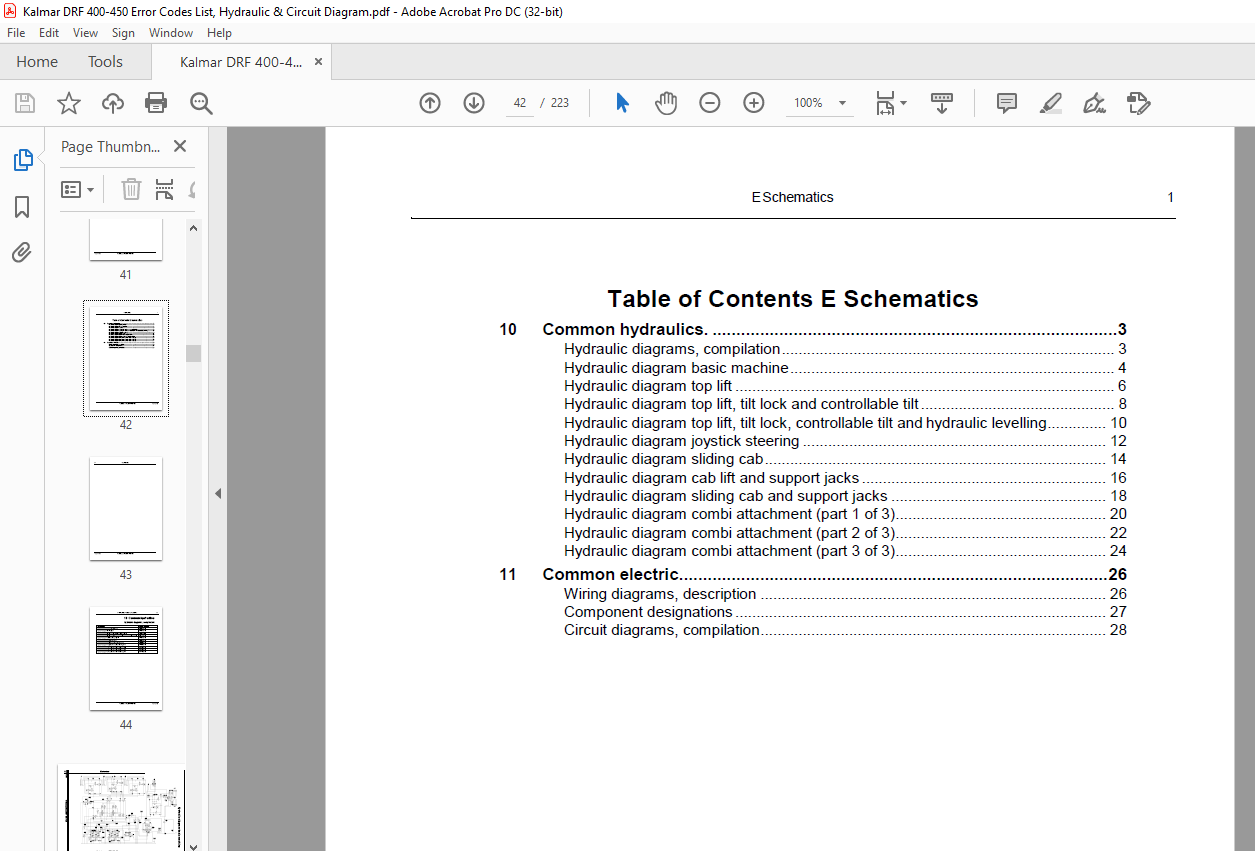Click the print pages thumbnail icon
Screen dimensions: 1255x851
[164, 189]
